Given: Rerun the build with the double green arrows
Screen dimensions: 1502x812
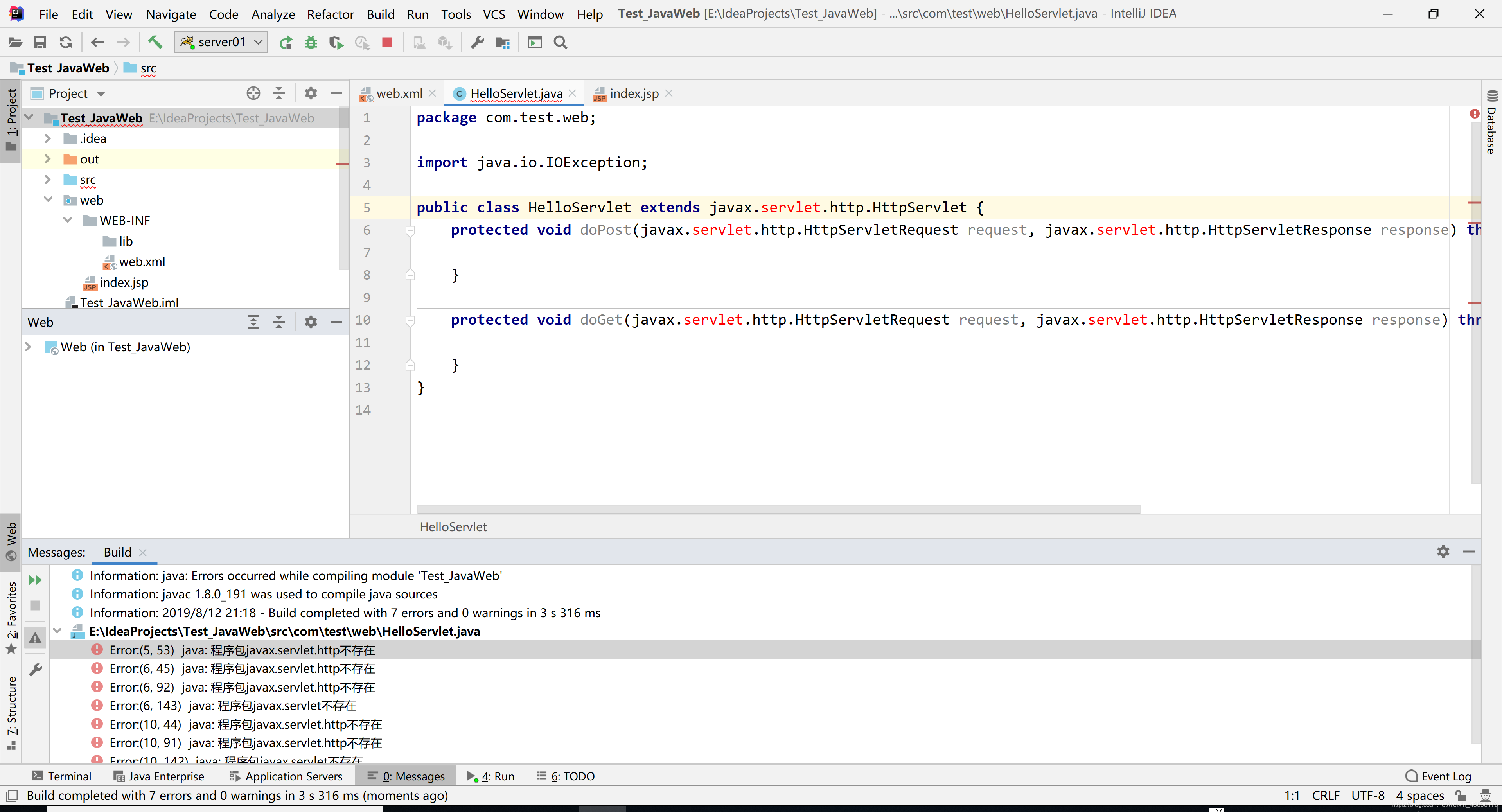Looking at the screenshot, I should [x=36, y=580].
